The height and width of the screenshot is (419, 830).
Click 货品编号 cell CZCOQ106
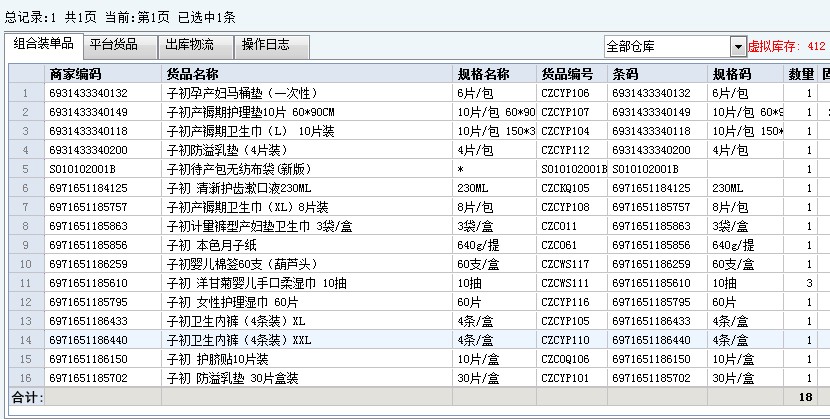[572, 359]
